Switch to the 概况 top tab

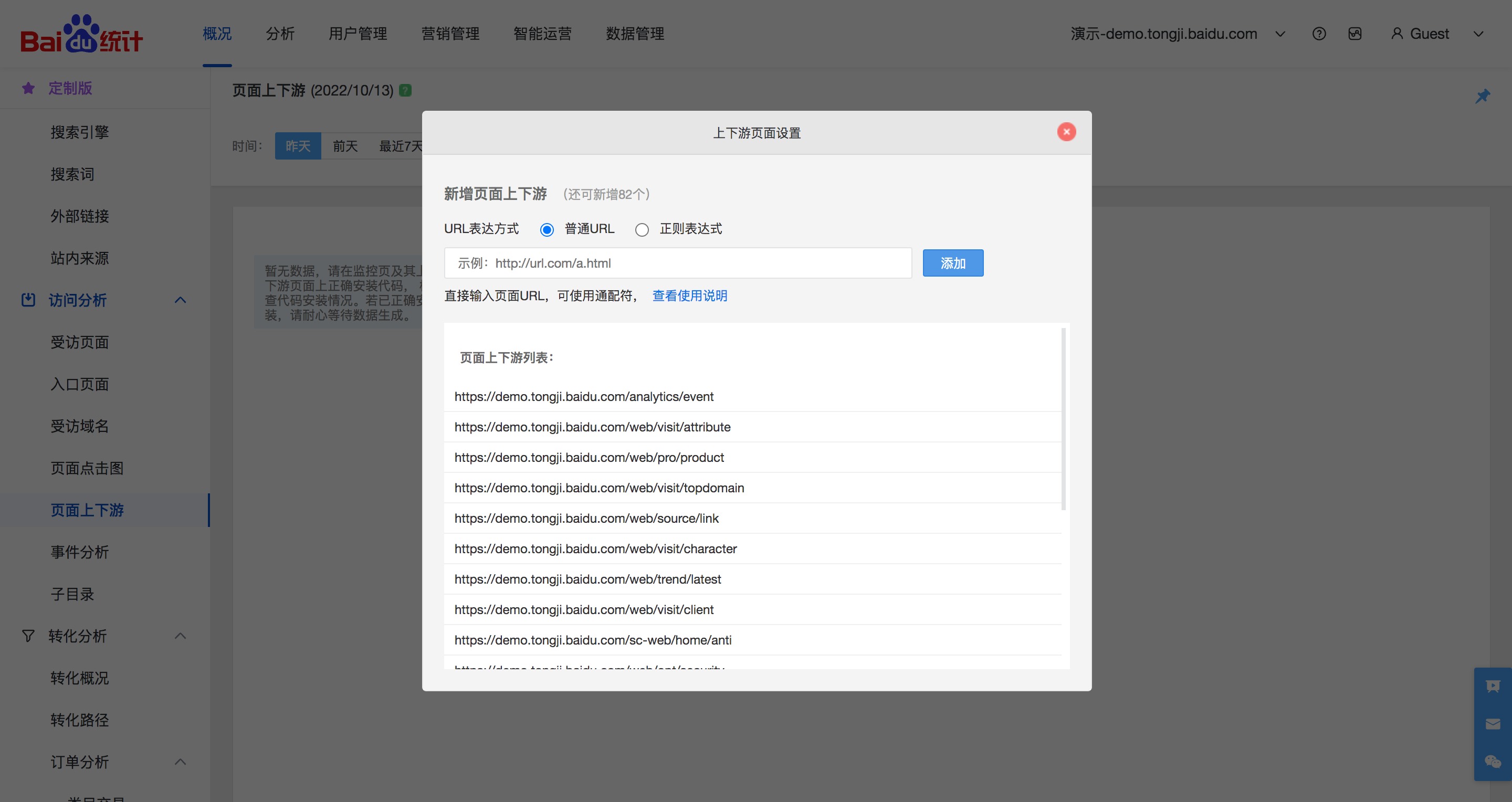click(x=217, y=34)
